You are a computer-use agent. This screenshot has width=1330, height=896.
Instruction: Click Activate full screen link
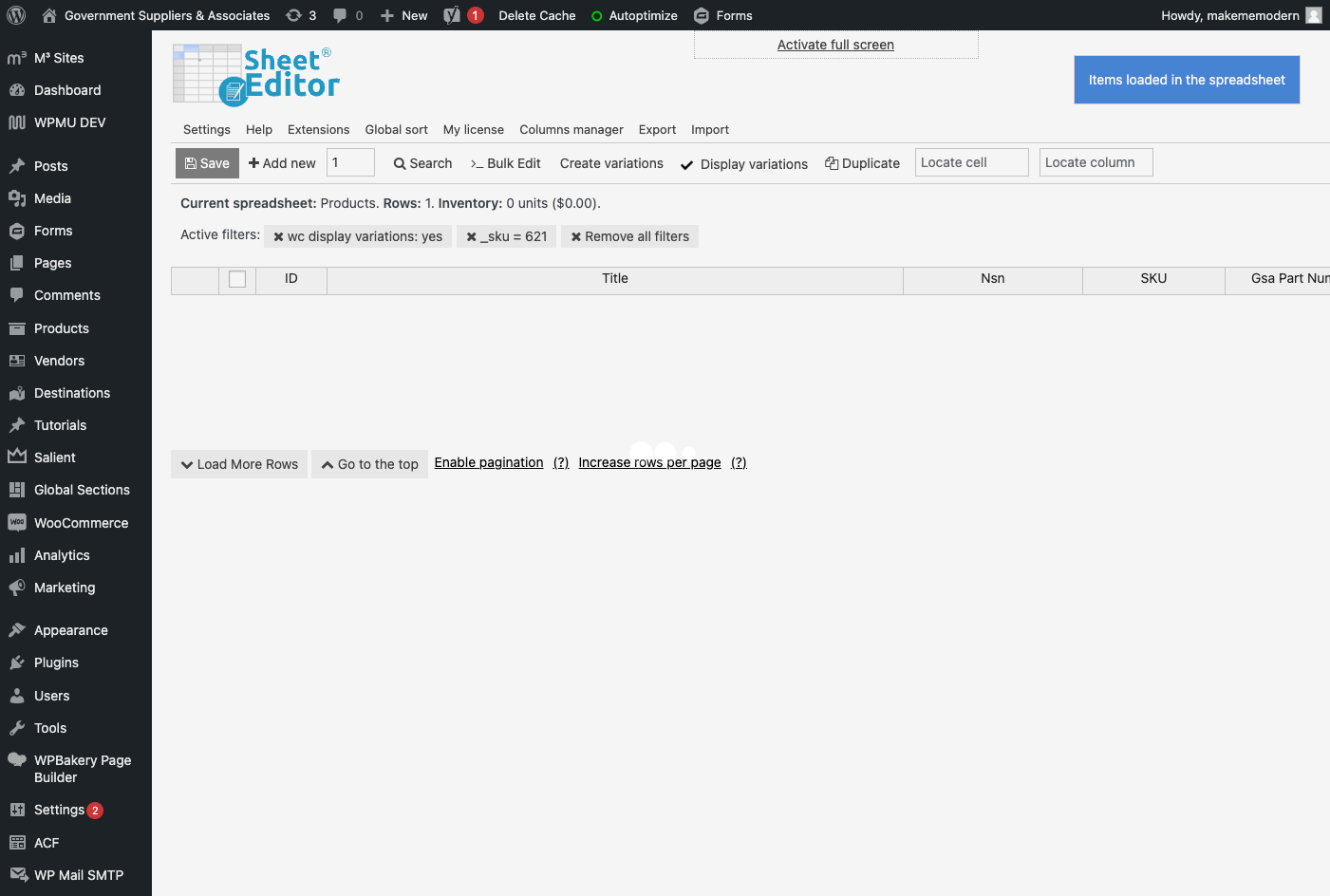click(835, 45)
